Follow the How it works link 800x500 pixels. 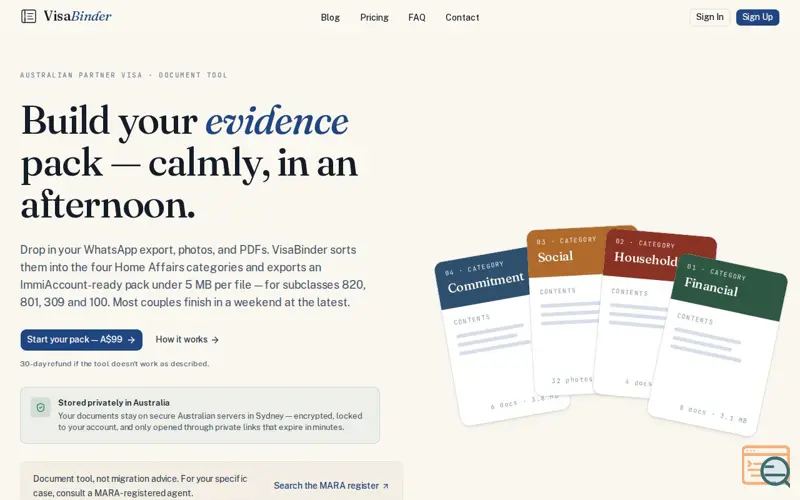coord(187,340)
